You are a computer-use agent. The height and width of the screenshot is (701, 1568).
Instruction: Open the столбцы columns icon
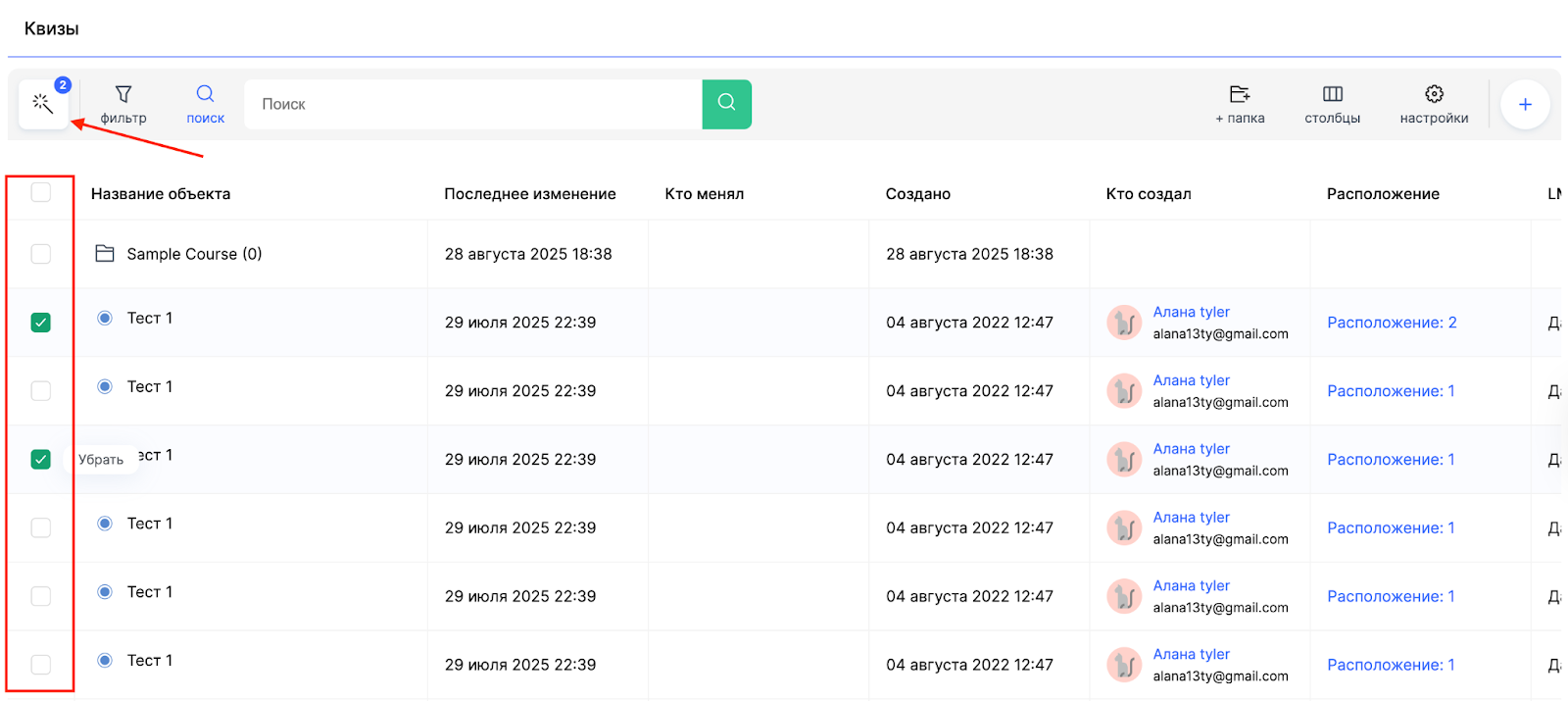click(x=1332, y=94)
